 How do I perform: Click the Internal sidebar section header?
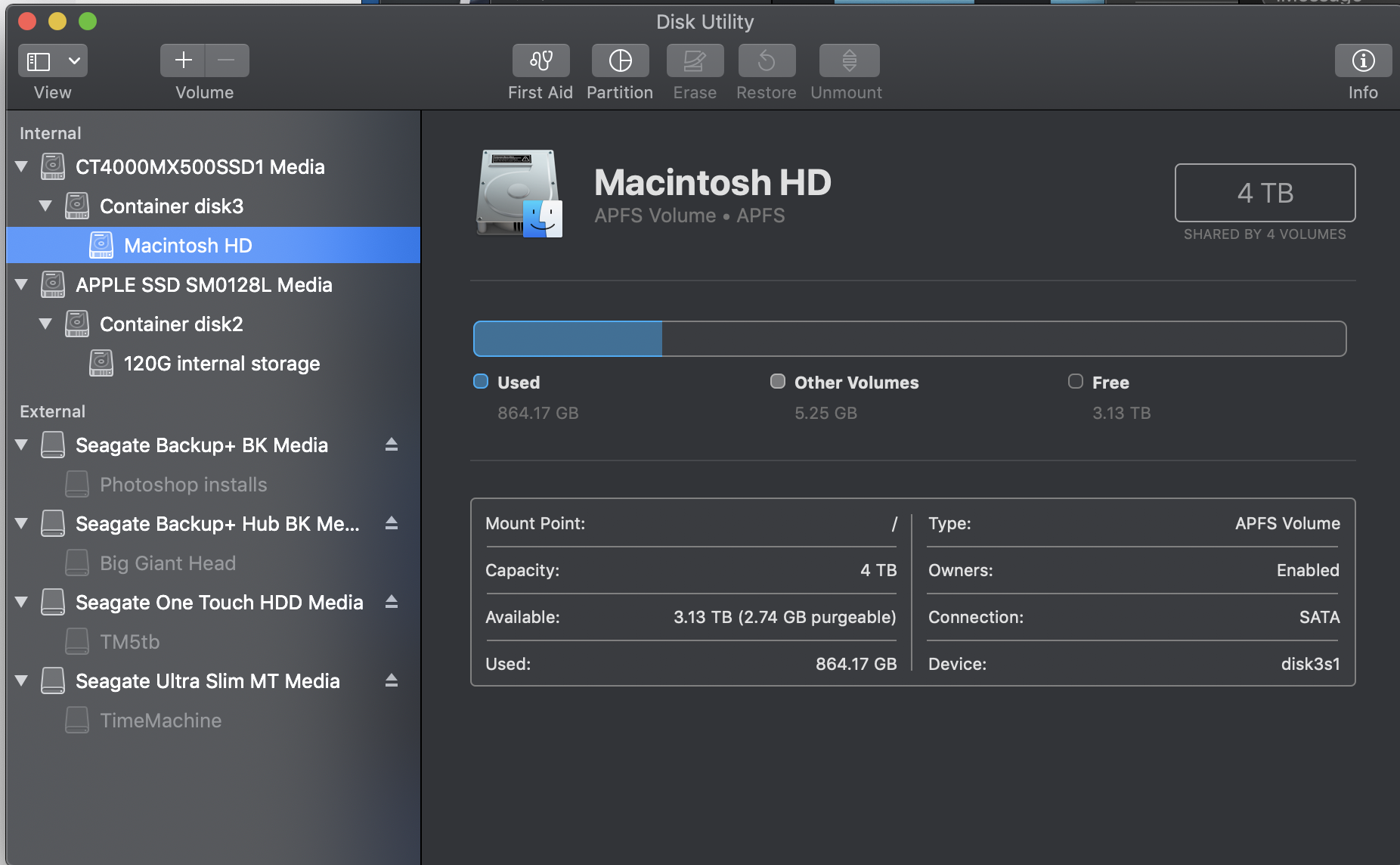[x=51, y=133]
